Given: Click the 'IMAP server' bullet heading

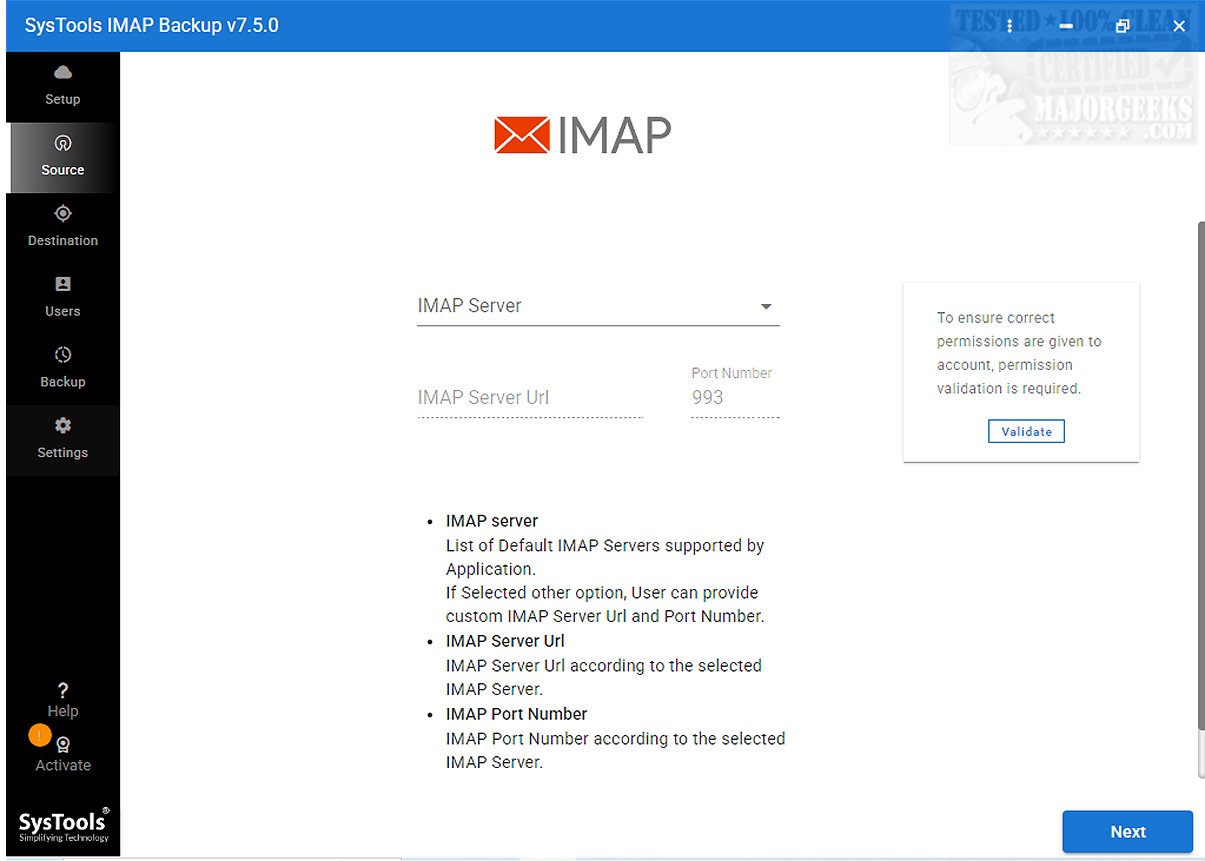Looking at the screenshot, I should 492,521.
